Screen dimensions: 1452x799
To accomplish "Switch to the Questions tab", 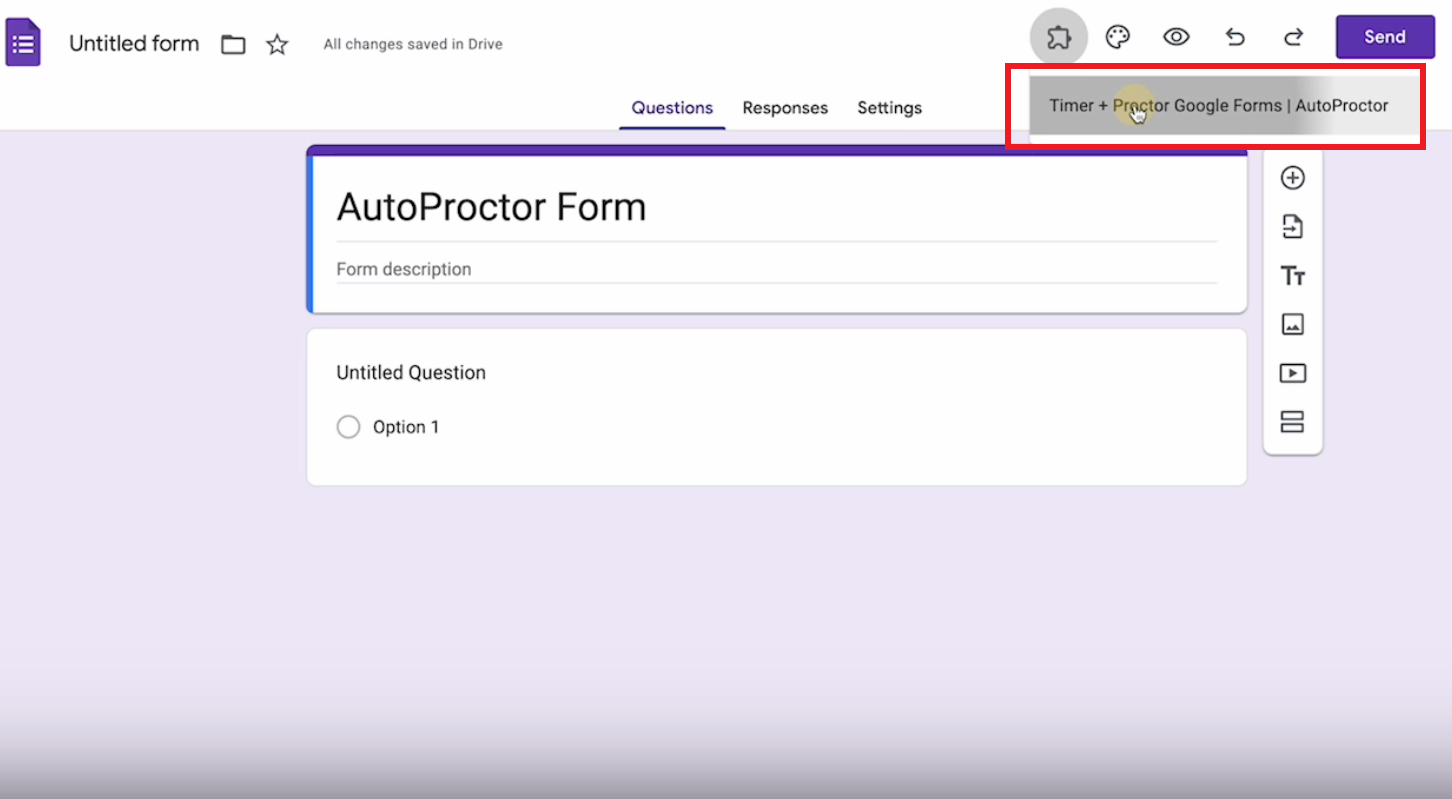I will point(672,108).
